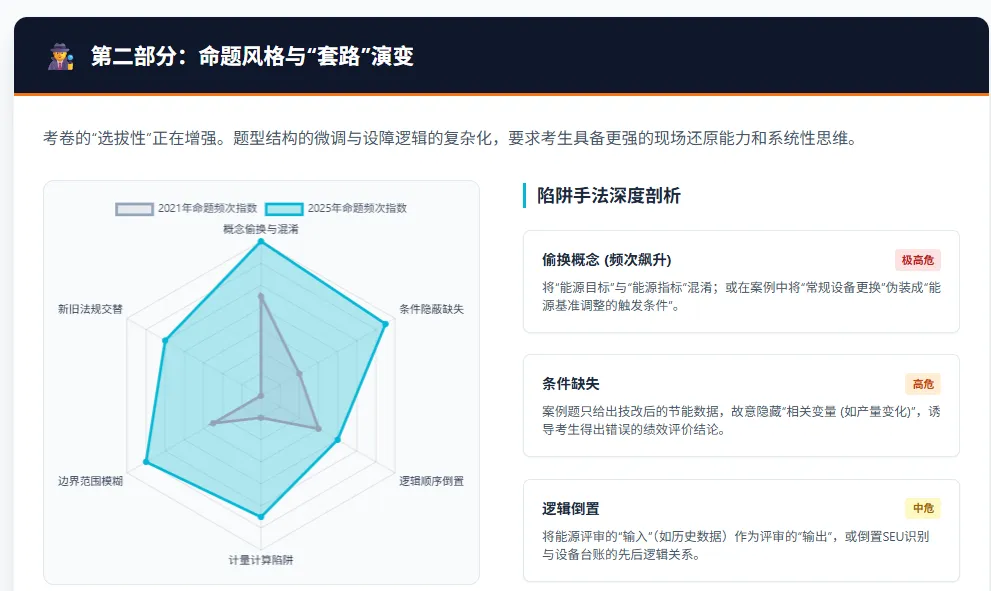Select the 边界范围模糊 radar axis label
Image resolution: width=991 pixels, height=591 pixels.
90,481
